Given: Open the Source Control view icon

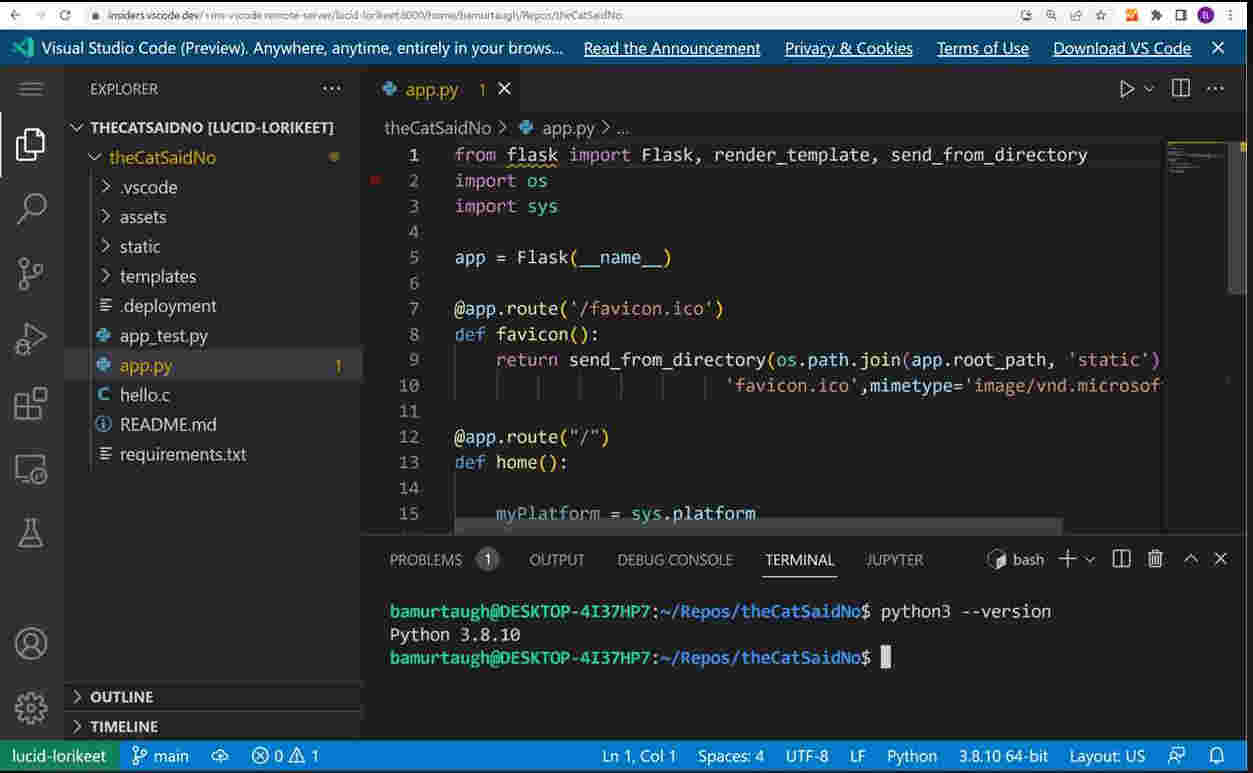Looking at the screenshot, I should [31, 273].
